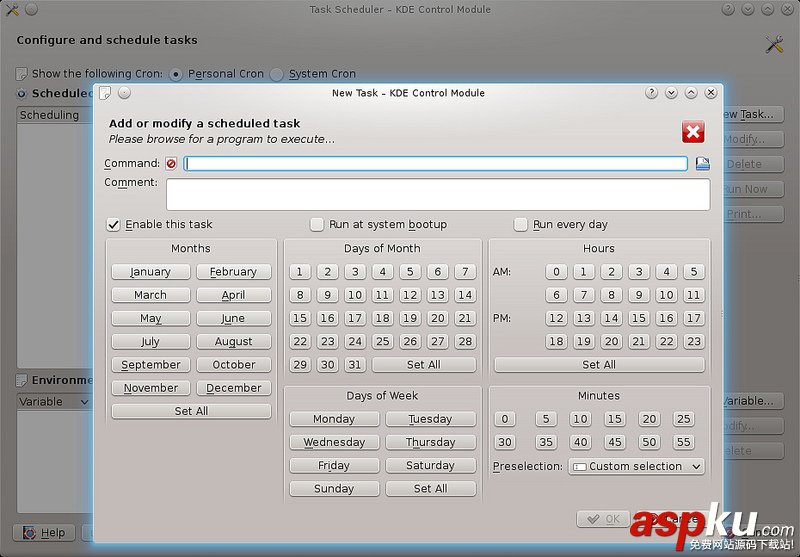Toggle the December month button
Image resolution: width=800 pixels, height=557 pixels.
pyautogui.click(x=234, y=388)
